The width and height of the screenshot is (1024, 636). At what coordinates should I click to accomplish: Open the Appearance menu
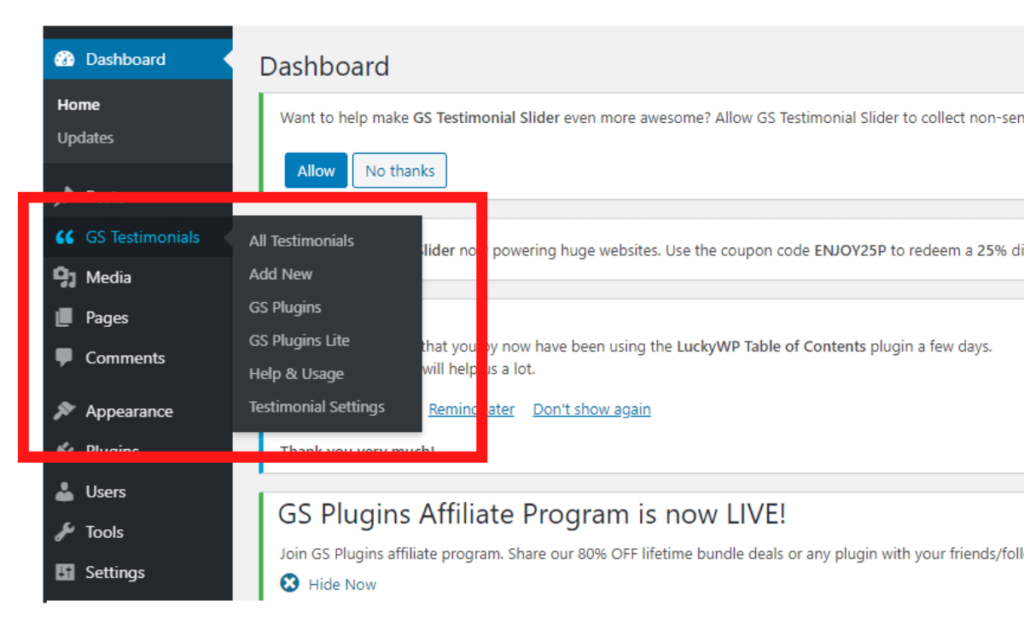(138, 411)
